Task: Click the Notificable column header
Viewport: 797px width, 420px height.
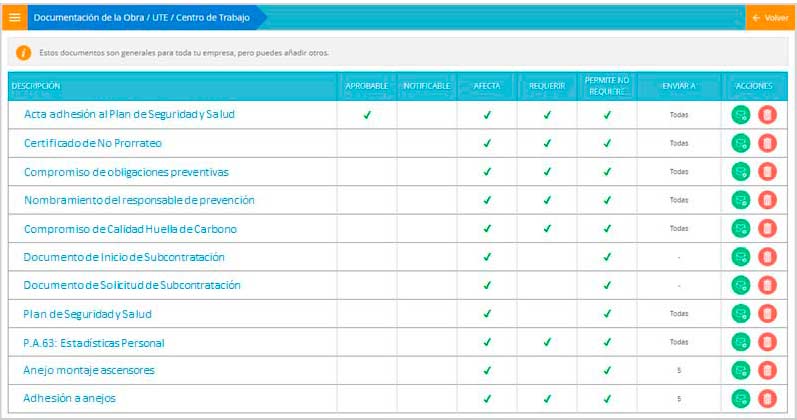Action: [x=426, y=86]
